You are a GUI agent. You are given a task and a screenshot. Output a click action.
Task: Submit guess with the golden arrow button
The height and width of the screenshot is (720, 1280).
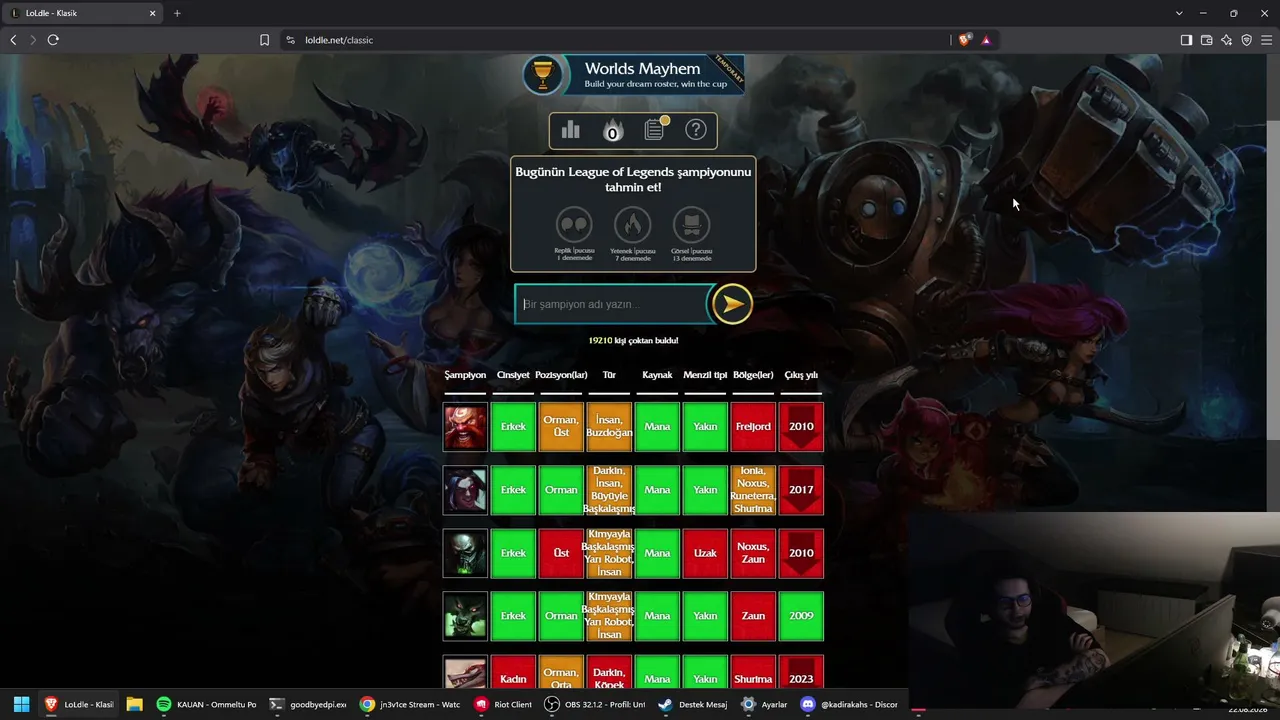tap(732, 304)
